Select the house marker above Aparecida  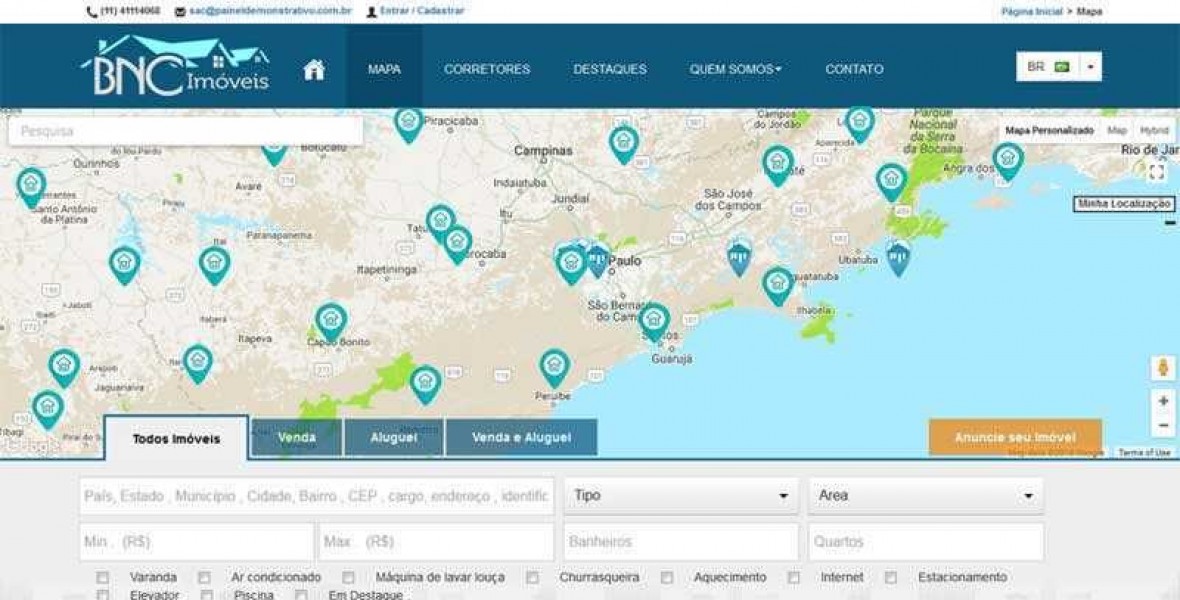[x=859, y=123]
